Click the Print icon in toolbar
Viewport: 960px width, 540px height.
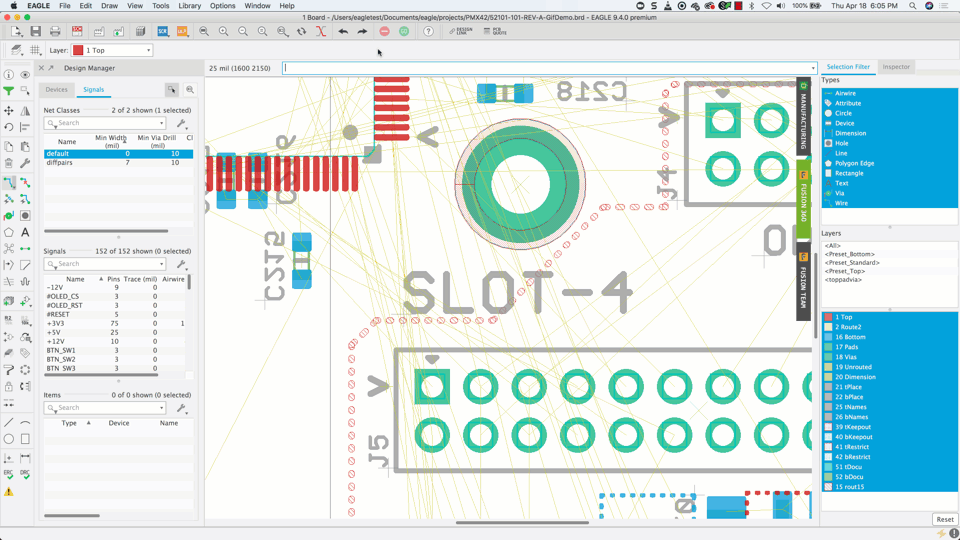coord(55,32)
